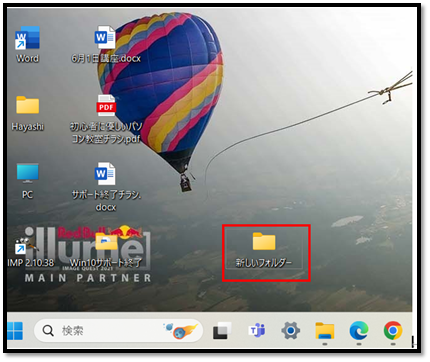Screen dimensions: 430x362
Task: Select the PC desktop icon
Action: pyautogui.click(x=28, y=173)
